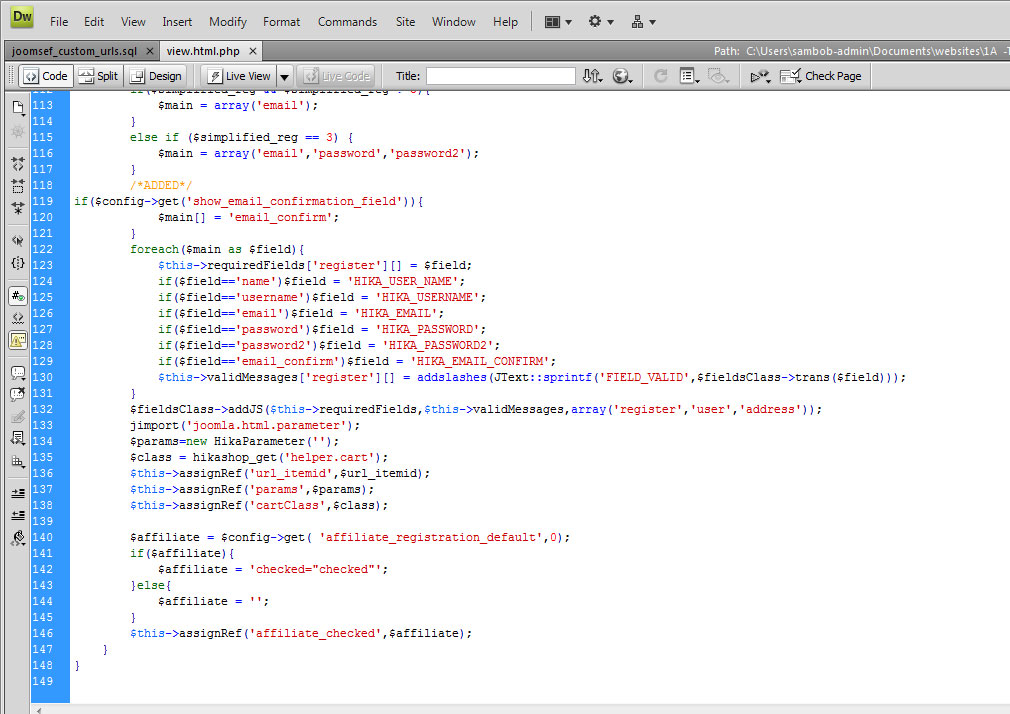Close the view.html.php tab
This screenshot has height=714, width=1010.
pyautogui.click(x=253, y=51)
